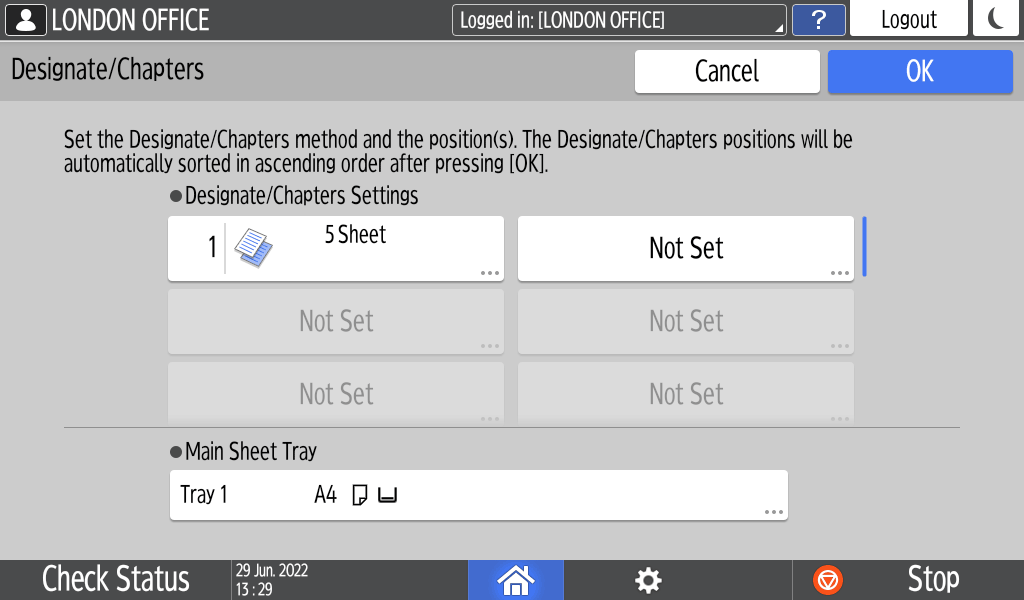Open Check Status screen
This screenshot has width=1024, height=600.
[x=116, y=580]
